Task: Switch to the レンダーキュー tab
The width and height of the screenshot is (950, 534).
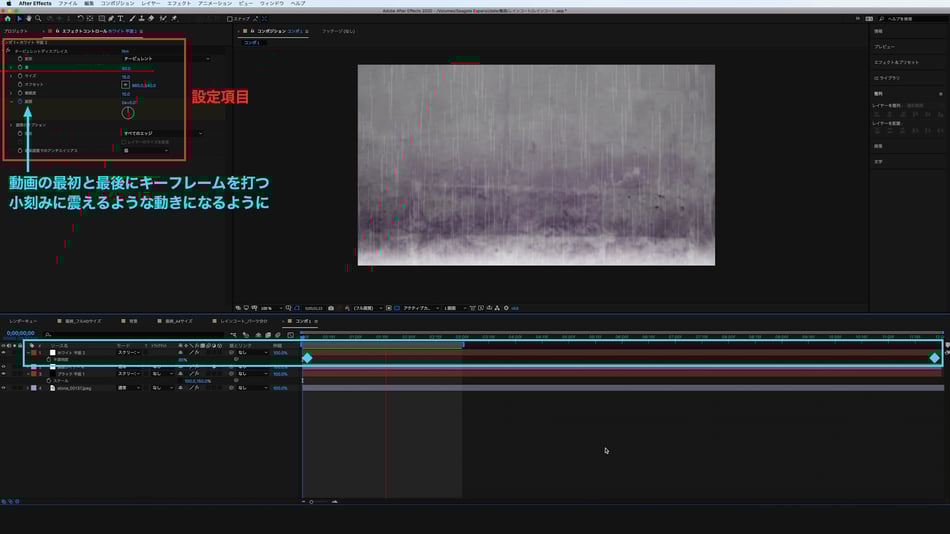Action: click(23, 321)
